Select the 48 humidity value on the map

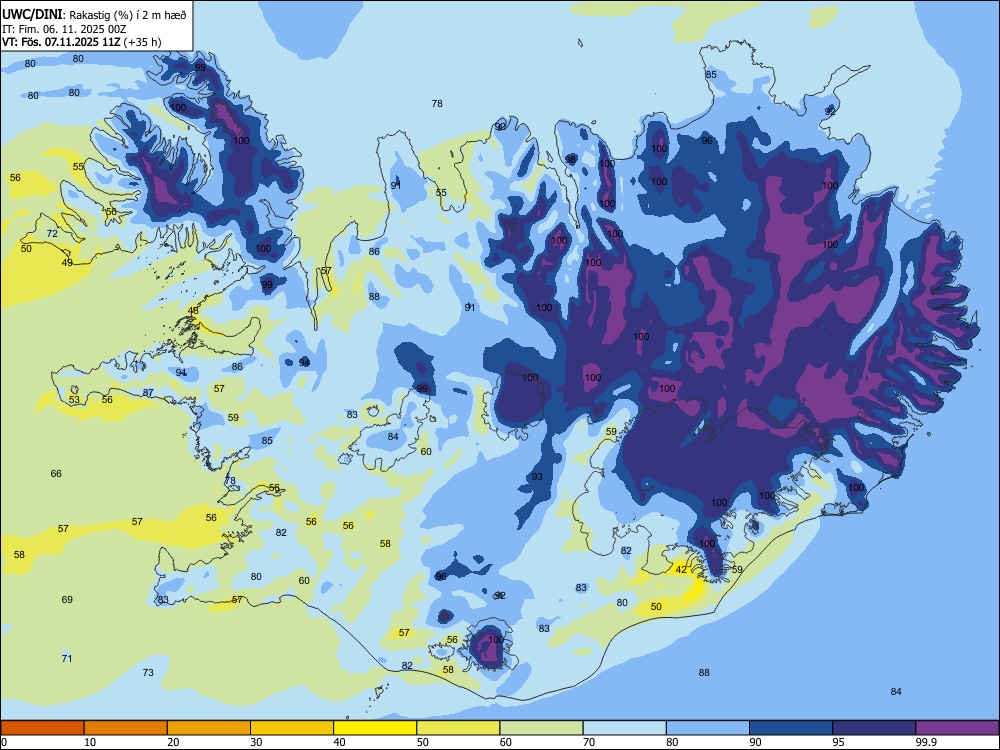point(193,311)
